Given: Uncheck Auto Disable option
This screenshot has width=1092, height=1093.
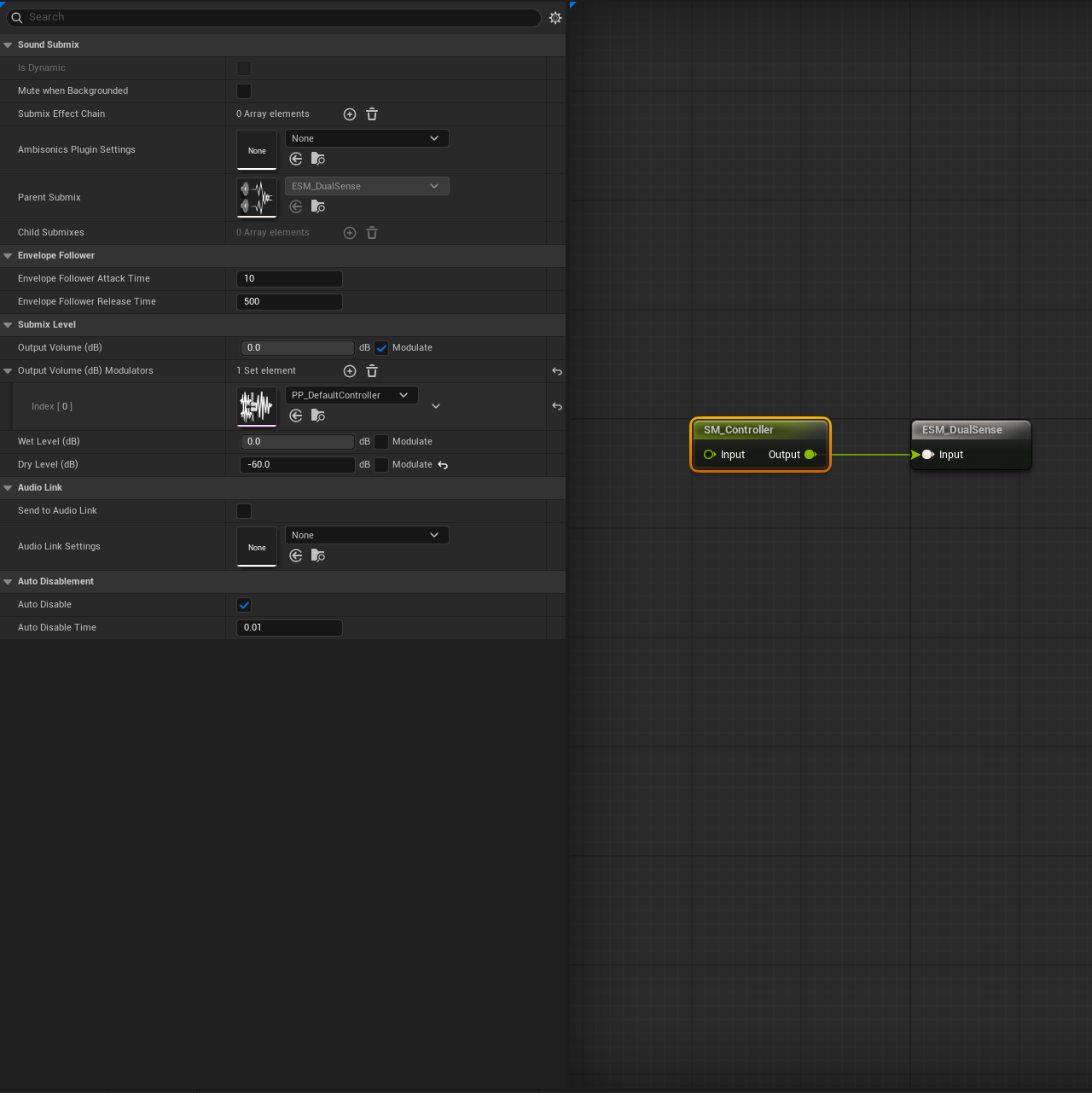Looking at the screenshot, I should point(244,605).
